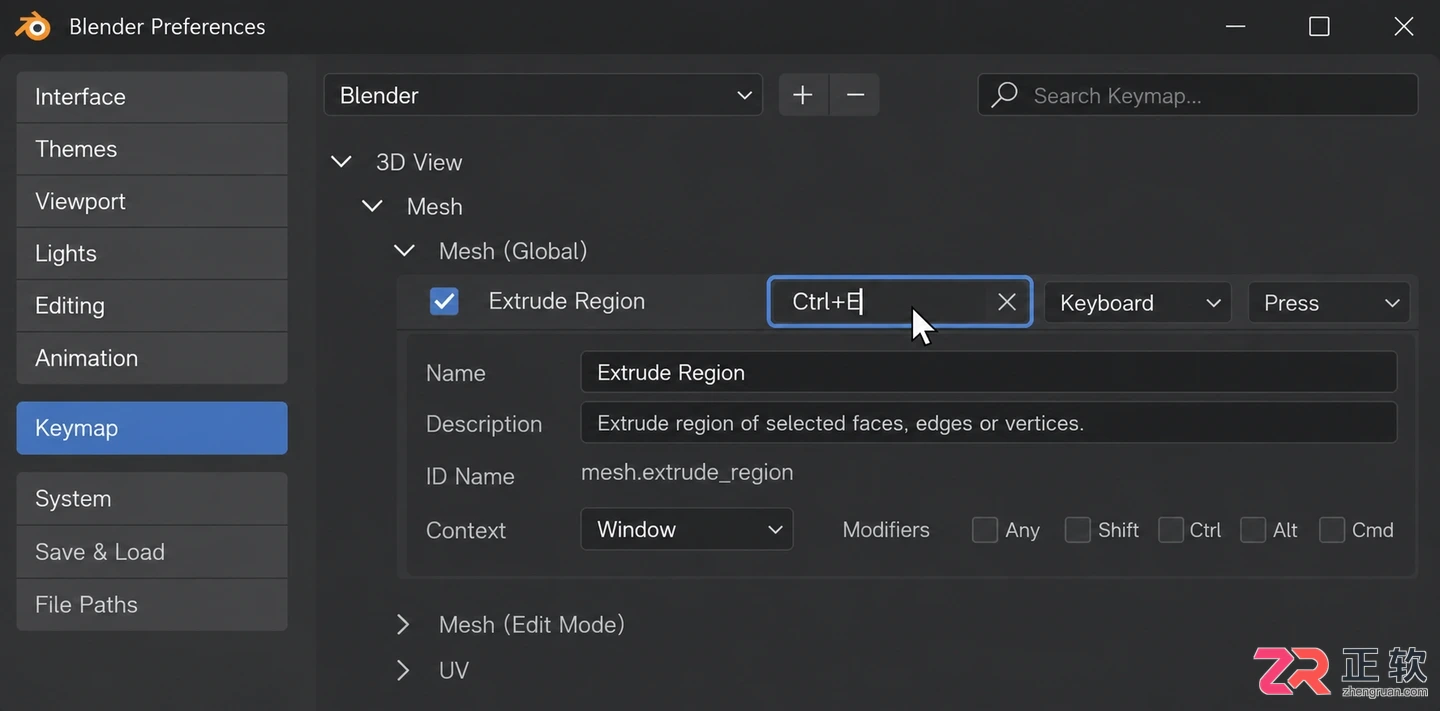Switch to the Themes preferences tab
The height and width of the screenshot is (711, 1440).
click(x=152, y=149)
